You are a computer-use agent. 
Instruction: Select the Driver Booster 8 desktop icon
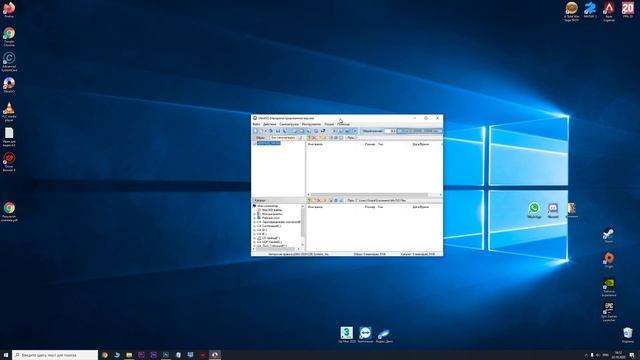click(9, 161)
